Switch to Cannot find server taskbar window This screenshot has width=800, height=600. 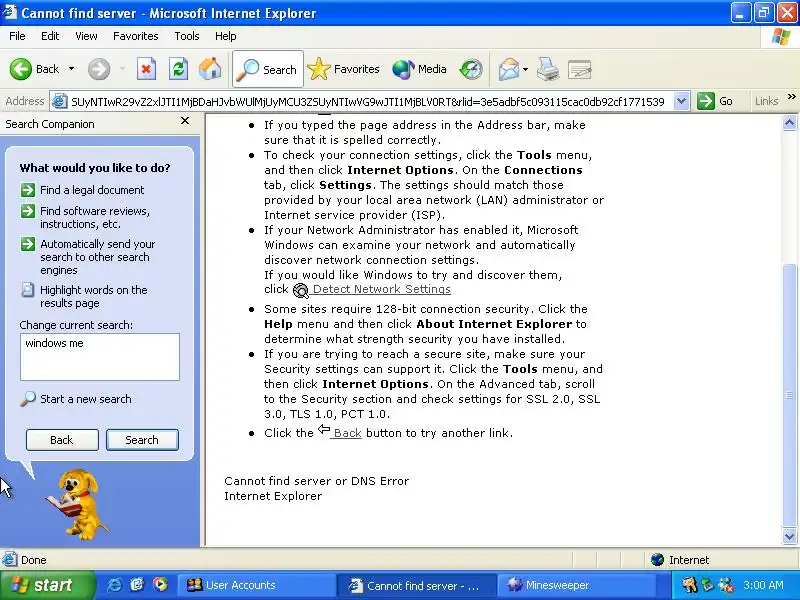pos(416,586)
